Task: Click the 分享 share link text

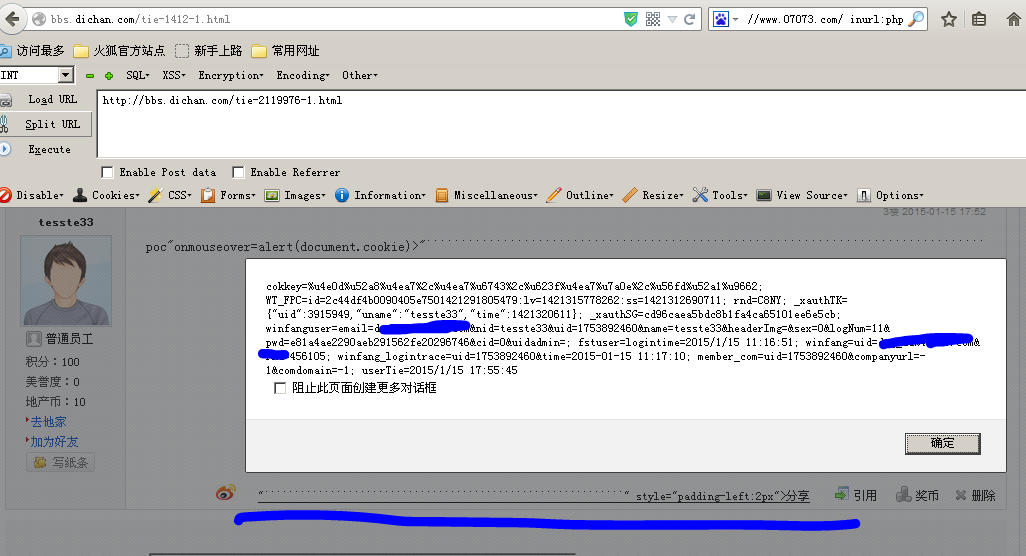Action: pyautogui.click(x=797, y=496)
